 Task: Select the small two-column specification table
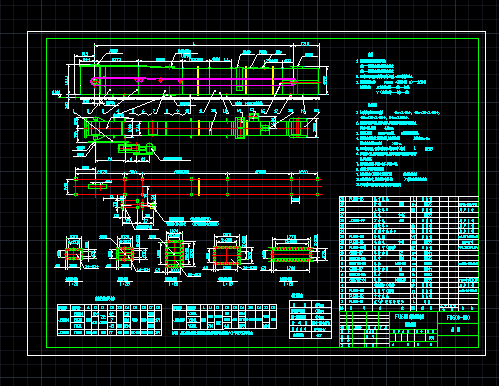[x=310, y=319]
